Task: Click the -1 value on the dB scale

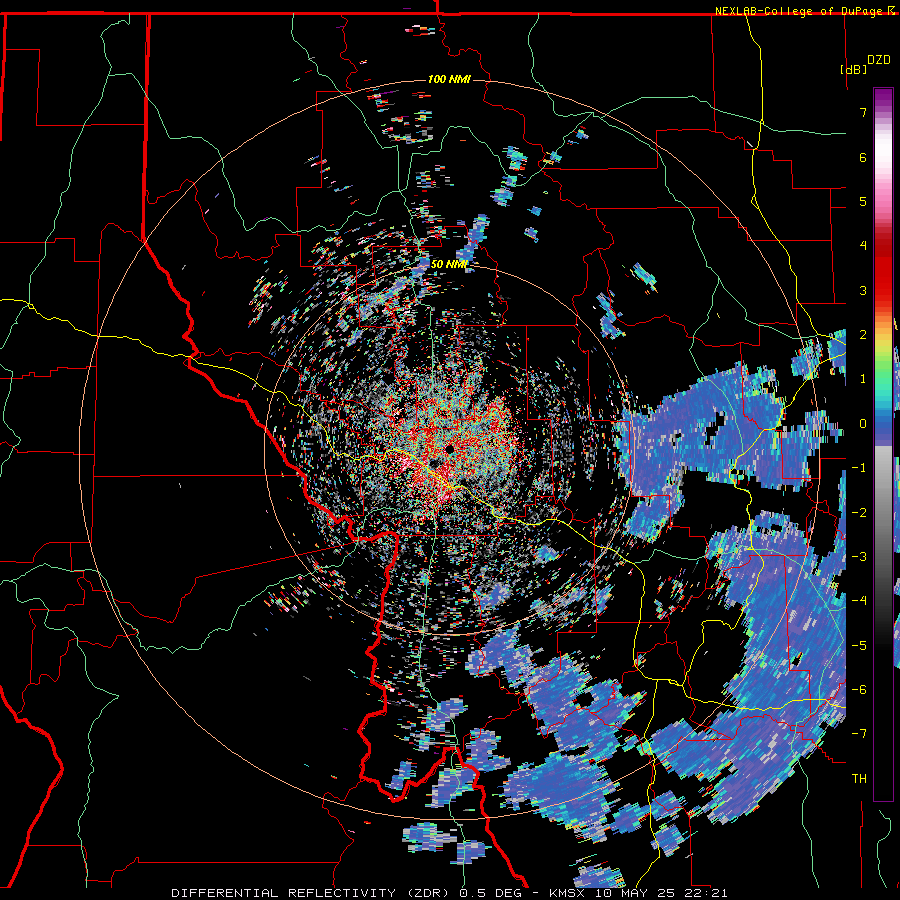Action: [x=859, y=468]
